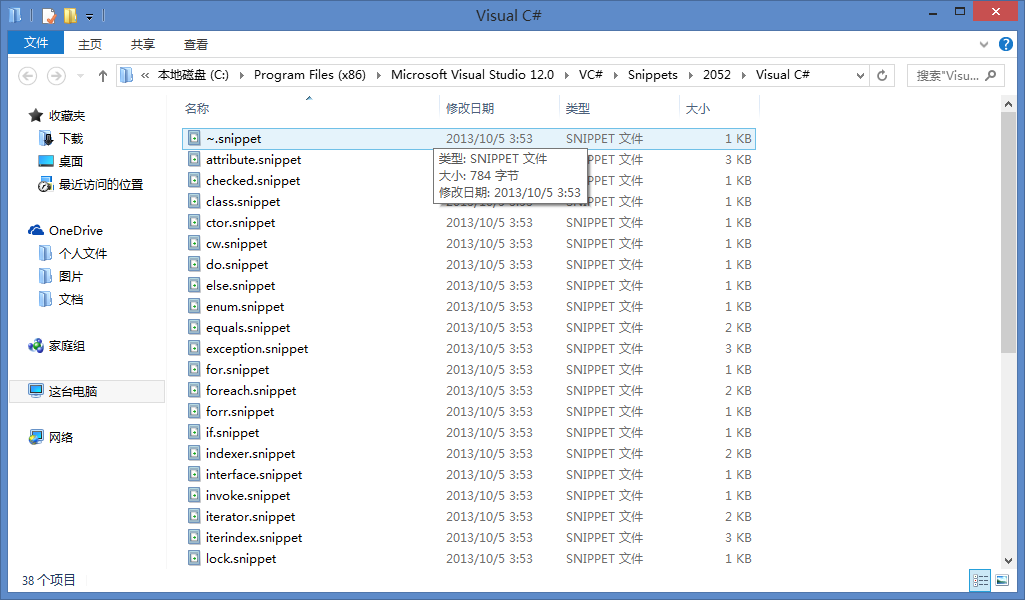Open the address bar history dropdown
The height and width of the screenshot is (600, 1025).
[x=860, y=75]
